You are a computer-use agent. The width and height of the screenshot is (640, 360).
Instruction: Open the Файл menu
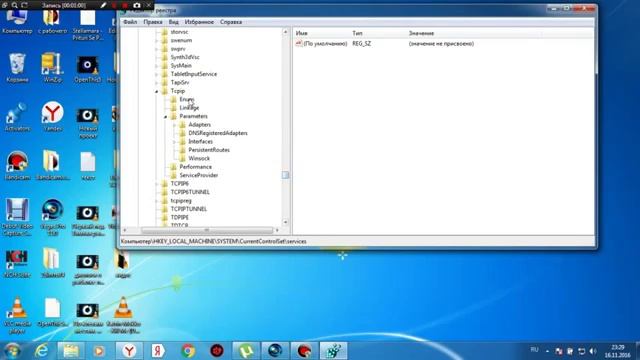pyautogui.click(x=130, y=22)
